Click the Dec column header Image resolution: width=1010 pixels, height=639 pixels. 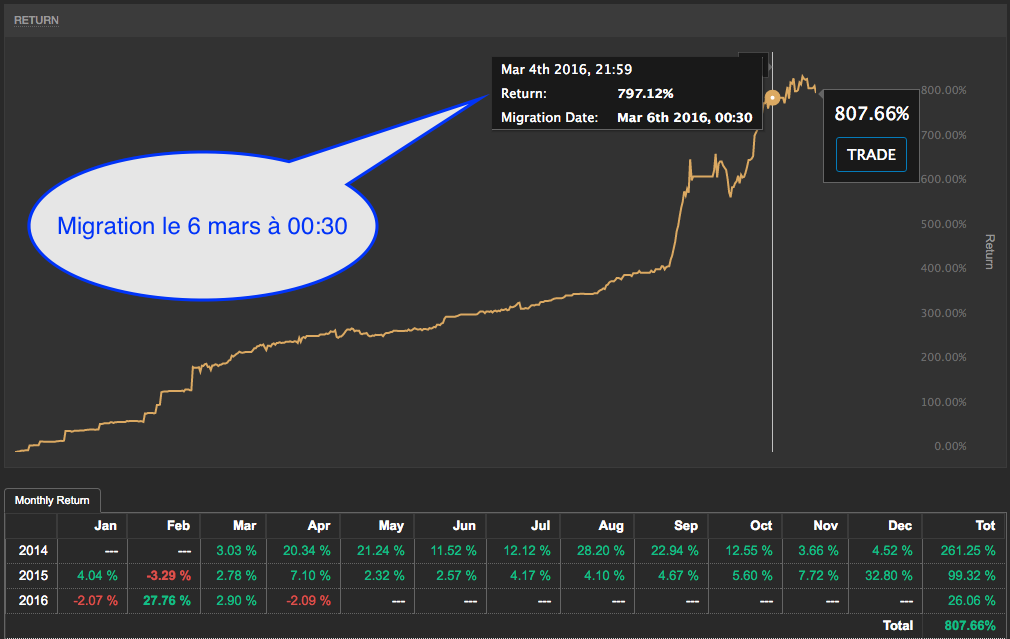(x=899, y=525)
